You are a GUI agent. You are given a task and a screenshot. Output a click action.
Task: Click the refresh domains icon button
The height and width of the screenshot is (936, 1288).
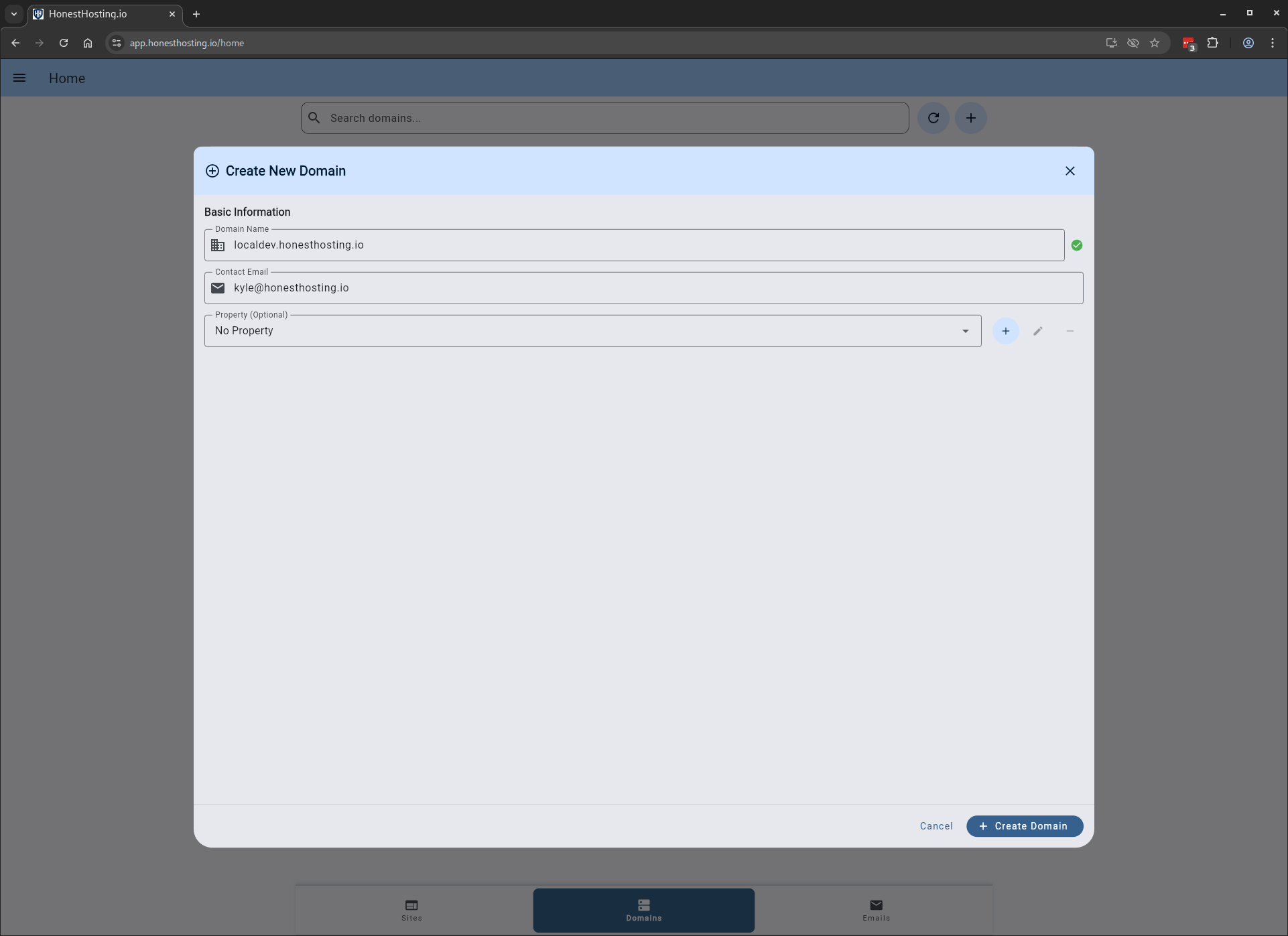(933, 118)
